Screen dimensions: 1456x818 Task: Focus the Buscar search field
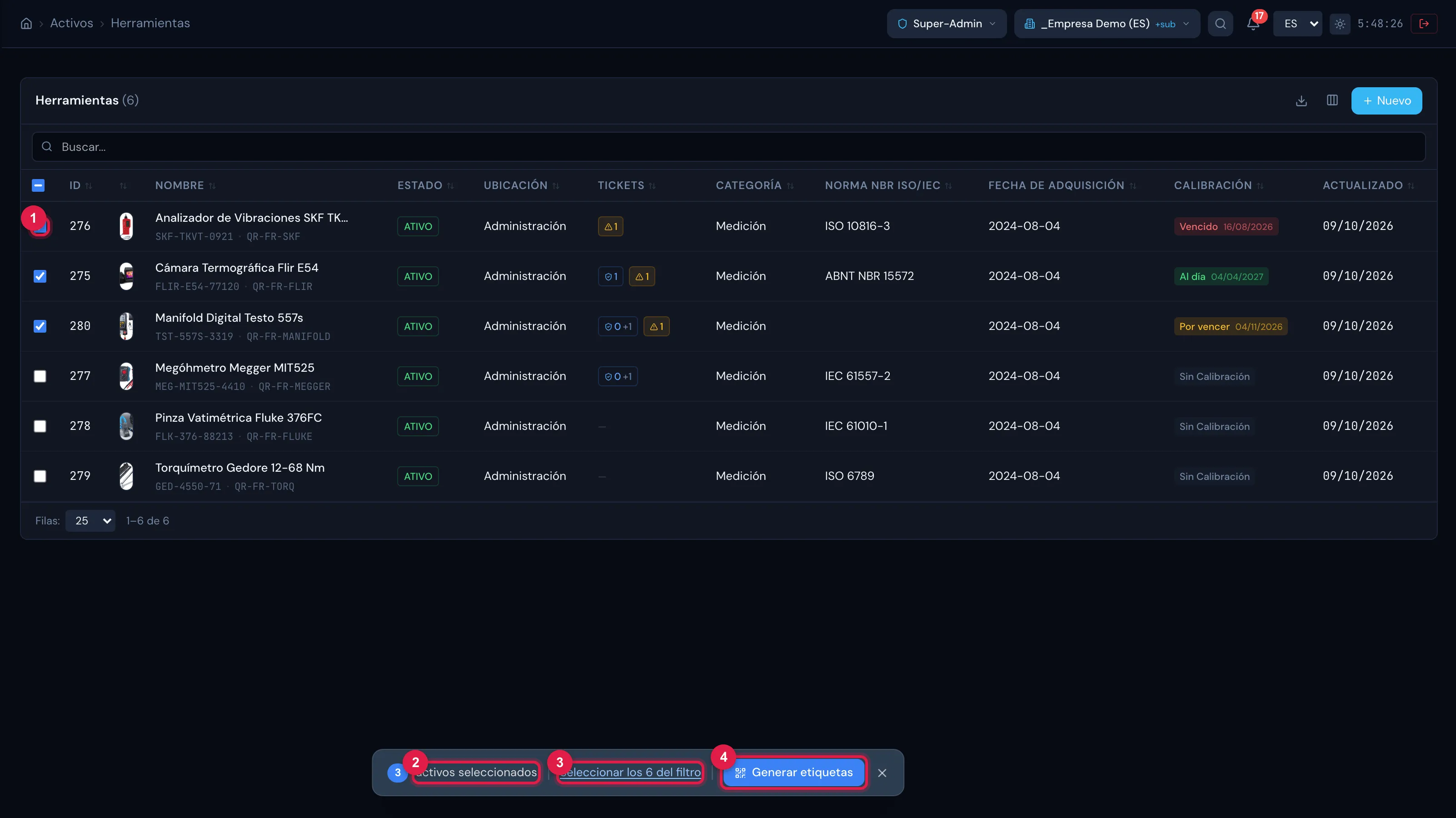point(728,147)
